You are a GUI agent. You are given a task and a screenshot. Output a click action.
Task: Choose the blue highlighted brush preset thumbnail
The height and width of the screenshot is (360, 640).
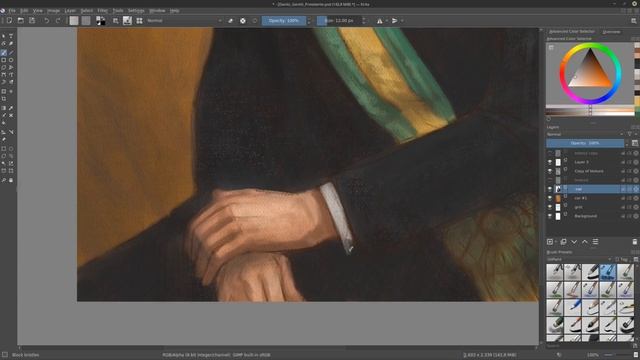point(608,272)
